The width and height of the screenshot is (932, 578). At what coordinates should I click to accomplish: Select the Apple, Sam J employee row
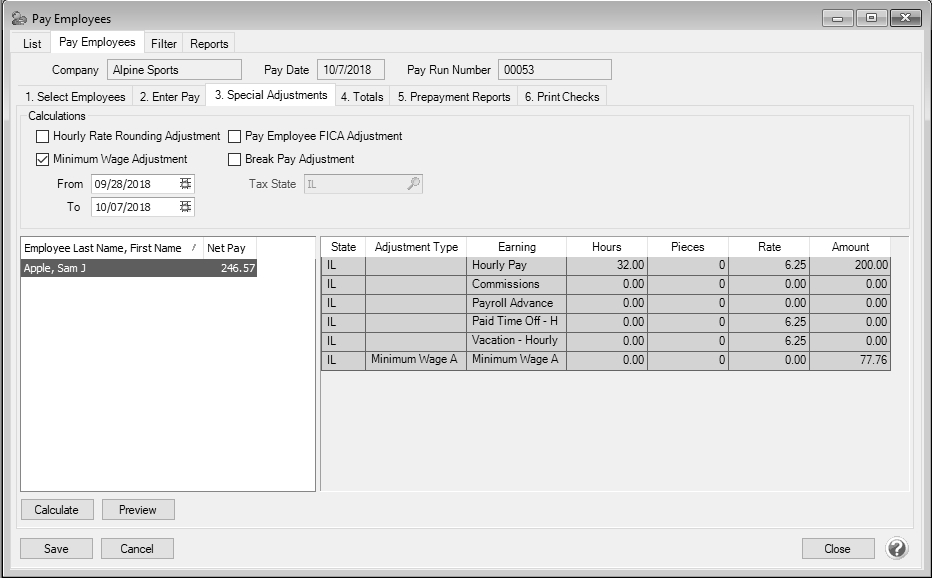pyautogui.click(x=138, y=268)
